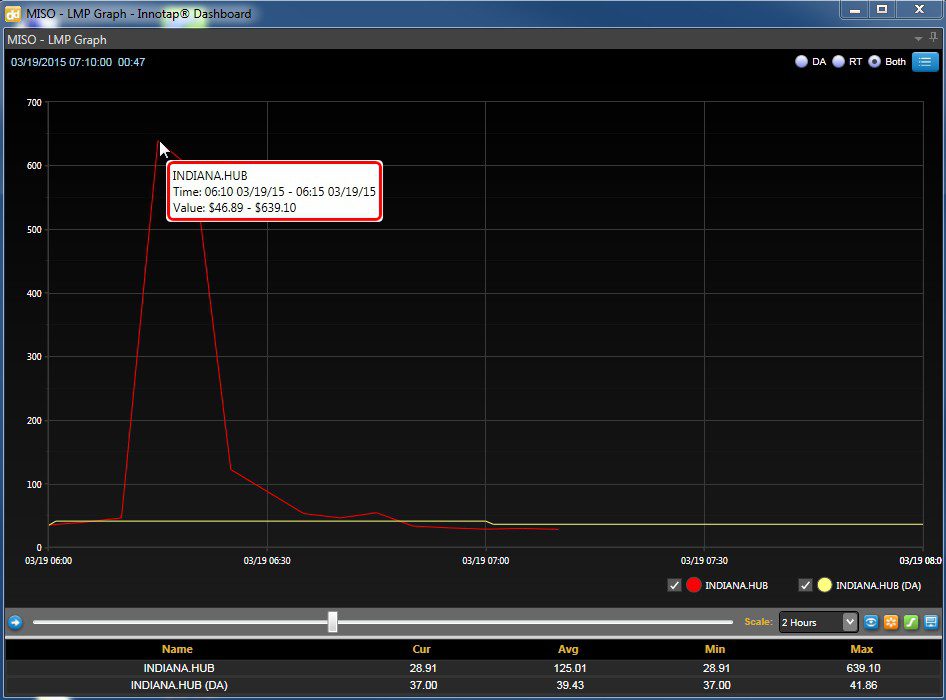946x700 pixels.
Task: Click the Avg column header
Action: pos(568,649)
